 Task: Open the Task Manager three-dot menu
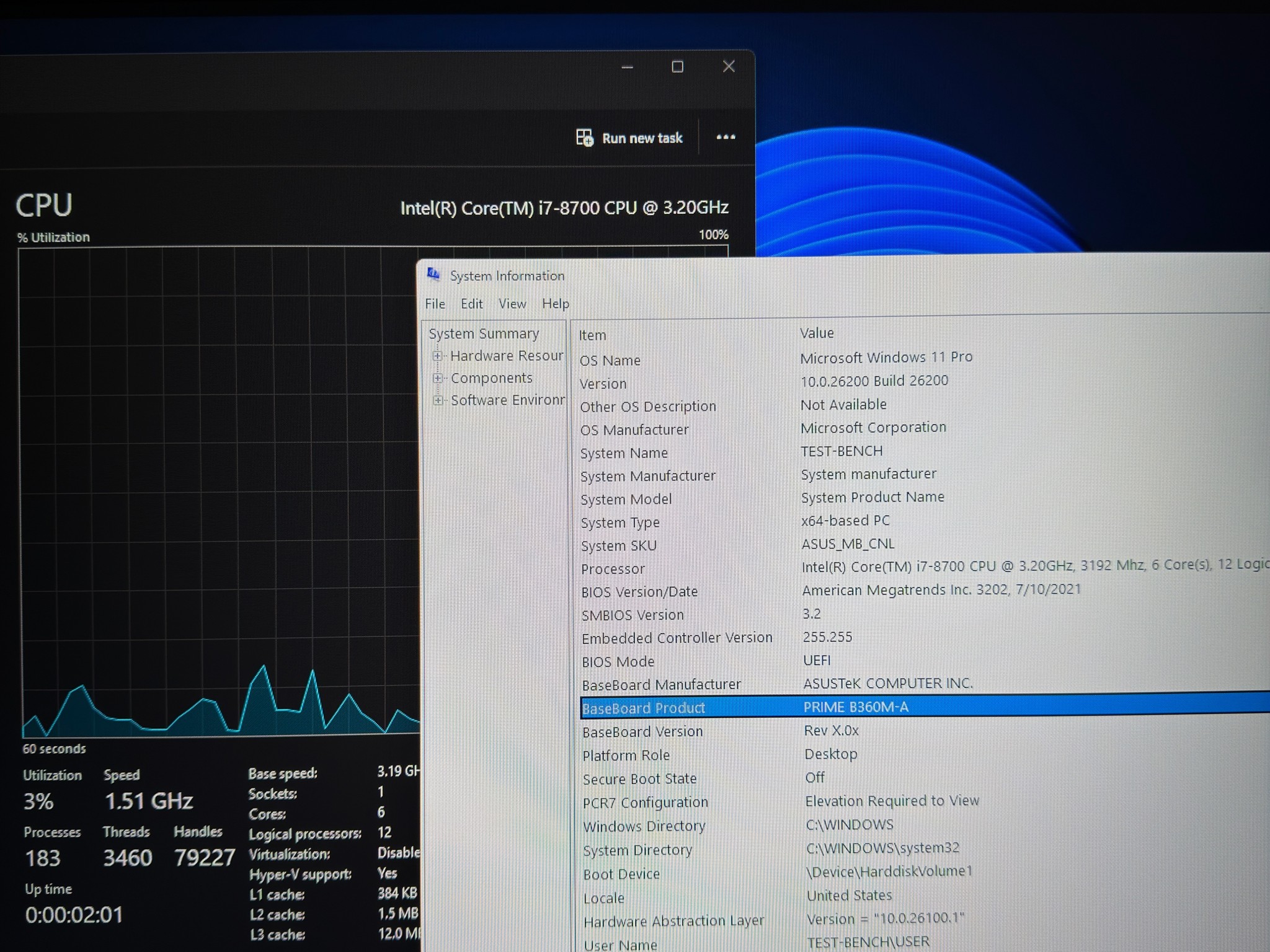click(x=726, y=137)
